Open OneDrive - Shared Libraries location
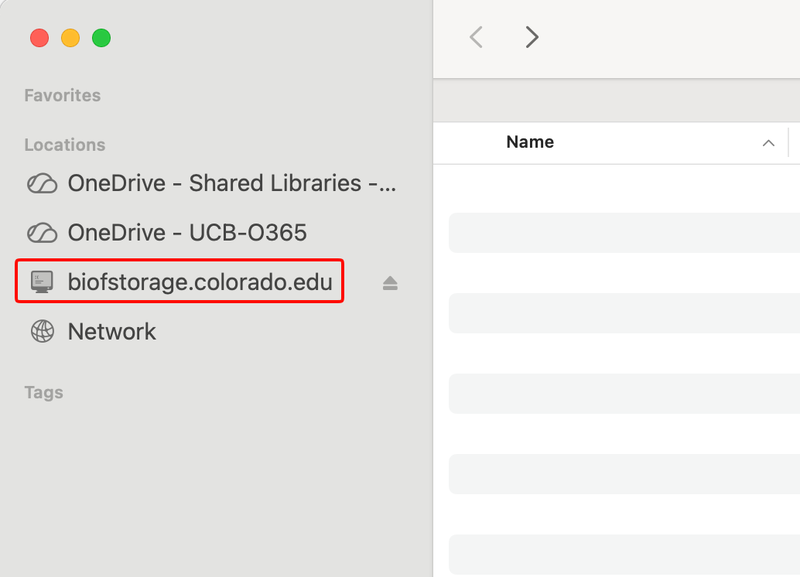The width and height of the screenshot is (800, 577). point(211,183)
